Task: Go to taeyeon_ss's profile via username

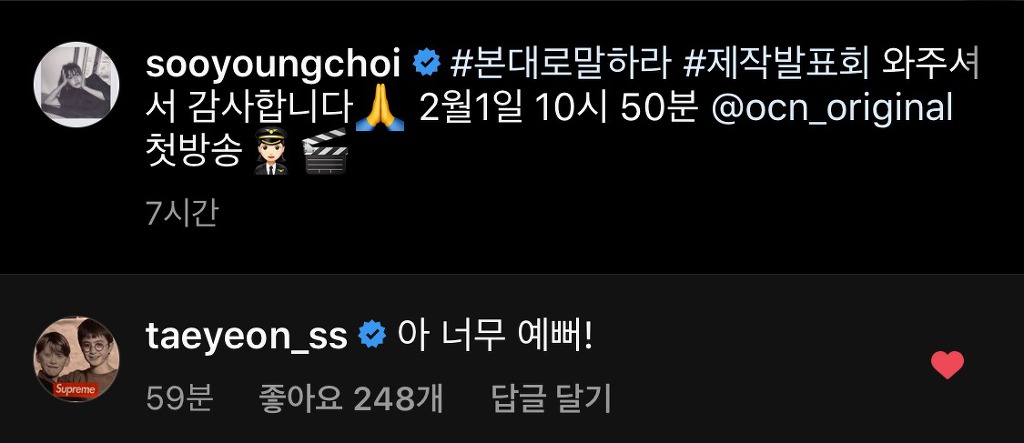Action: click(x=246, y=338)
